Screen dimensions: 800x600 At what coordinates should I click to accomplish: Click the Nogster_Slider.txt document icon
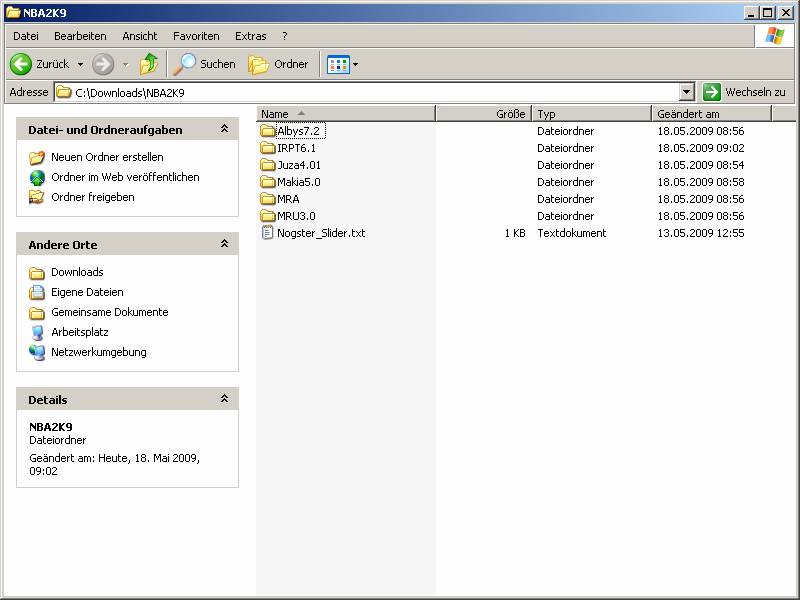pyautogui.click(x=267, y=233)
